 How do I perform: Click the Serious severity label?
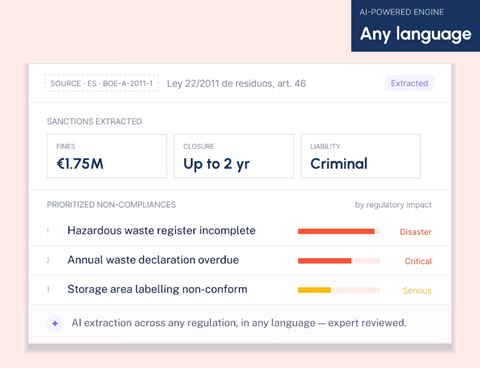coord(417,290)
